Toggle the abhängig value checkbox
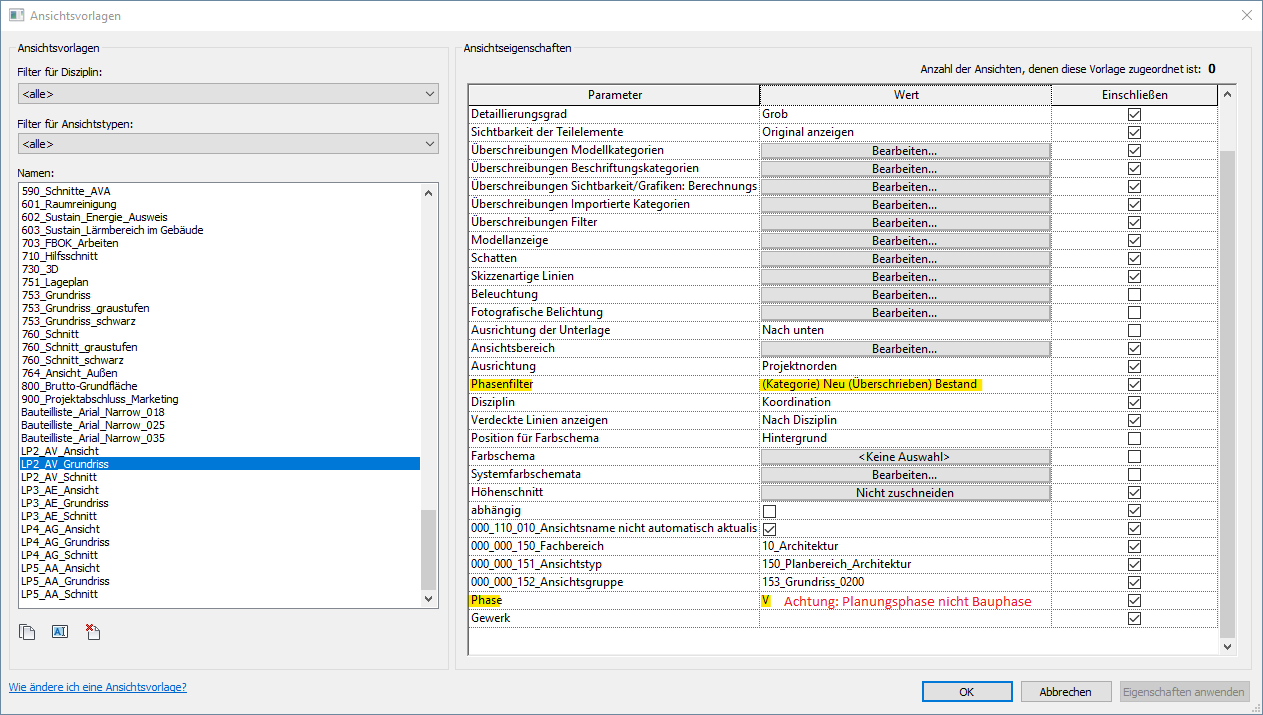 tap(769, 511)
